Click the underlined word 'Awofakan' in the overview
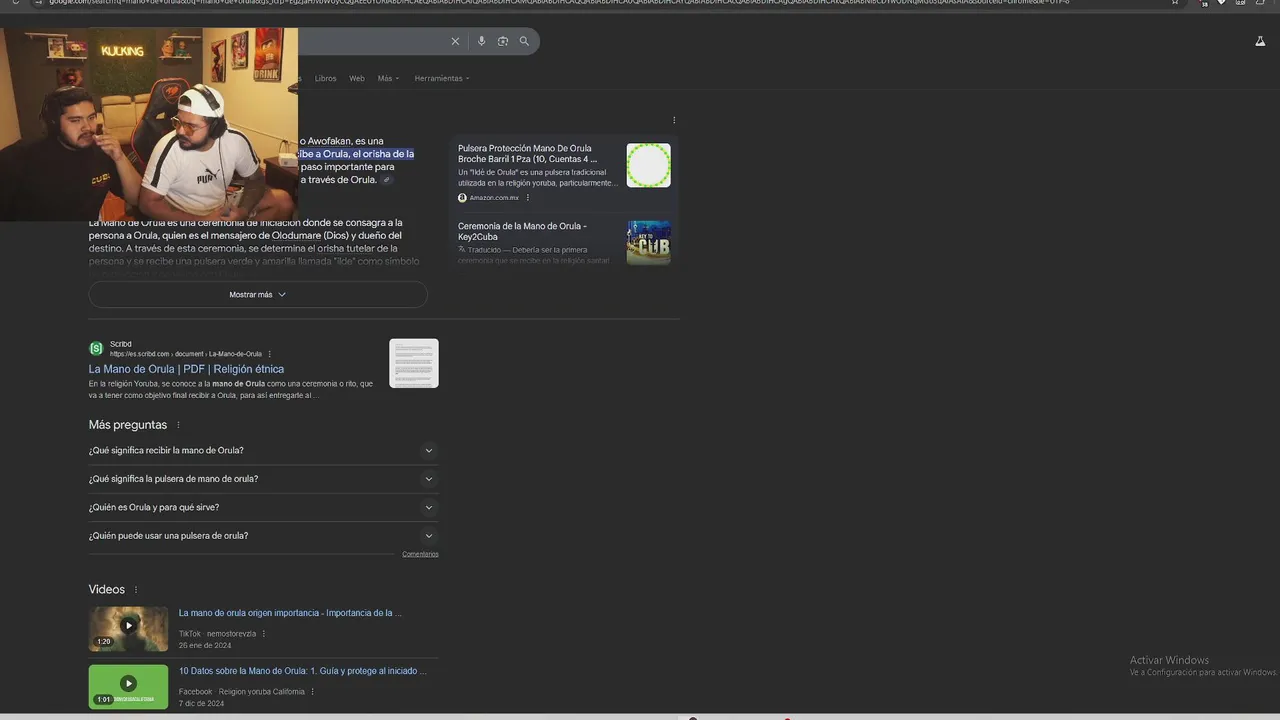This screenshot has width=1280, height=720. point(330,141)
